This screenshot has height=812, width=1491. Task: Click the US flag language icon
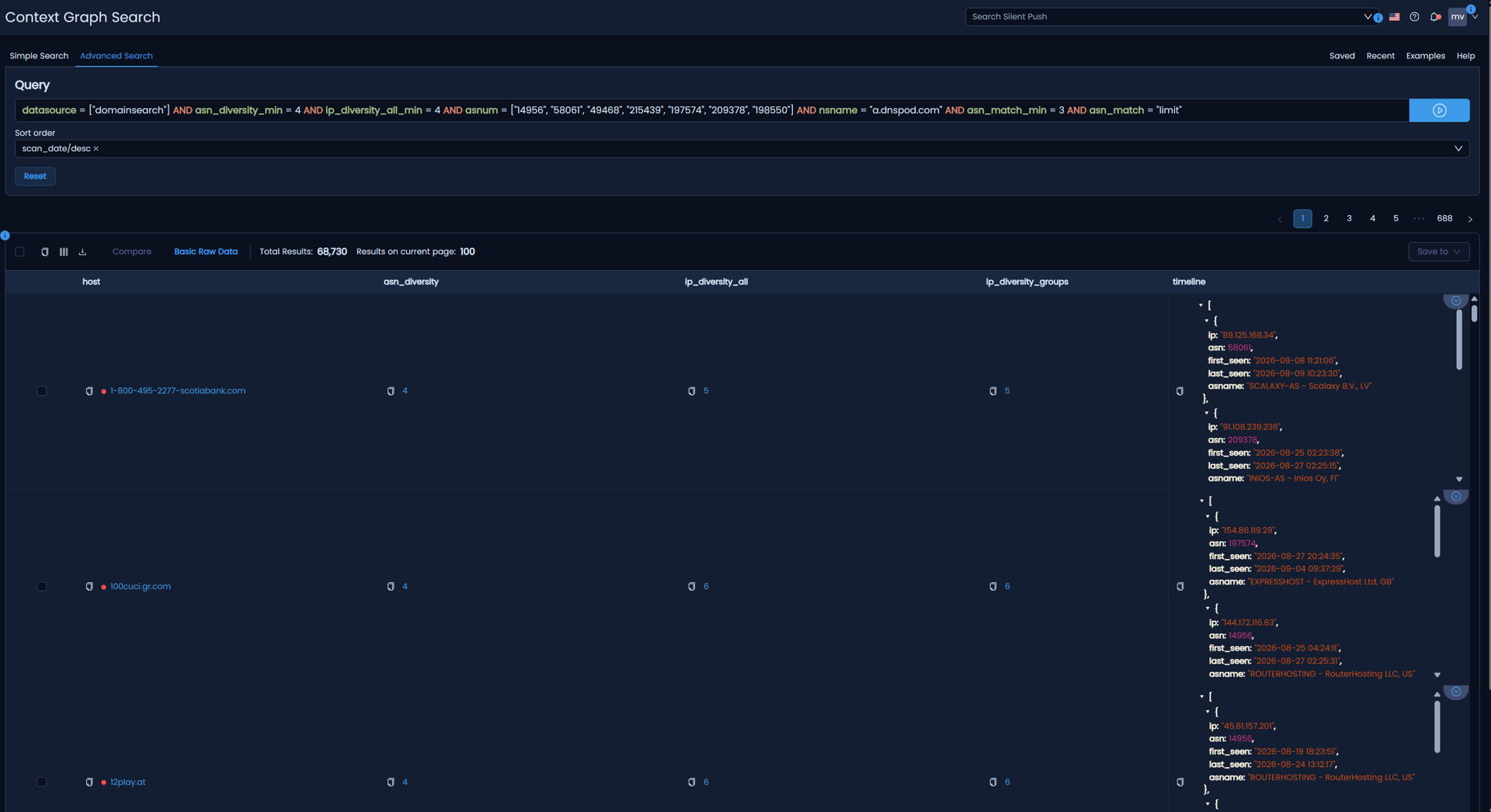[1395, 16]
